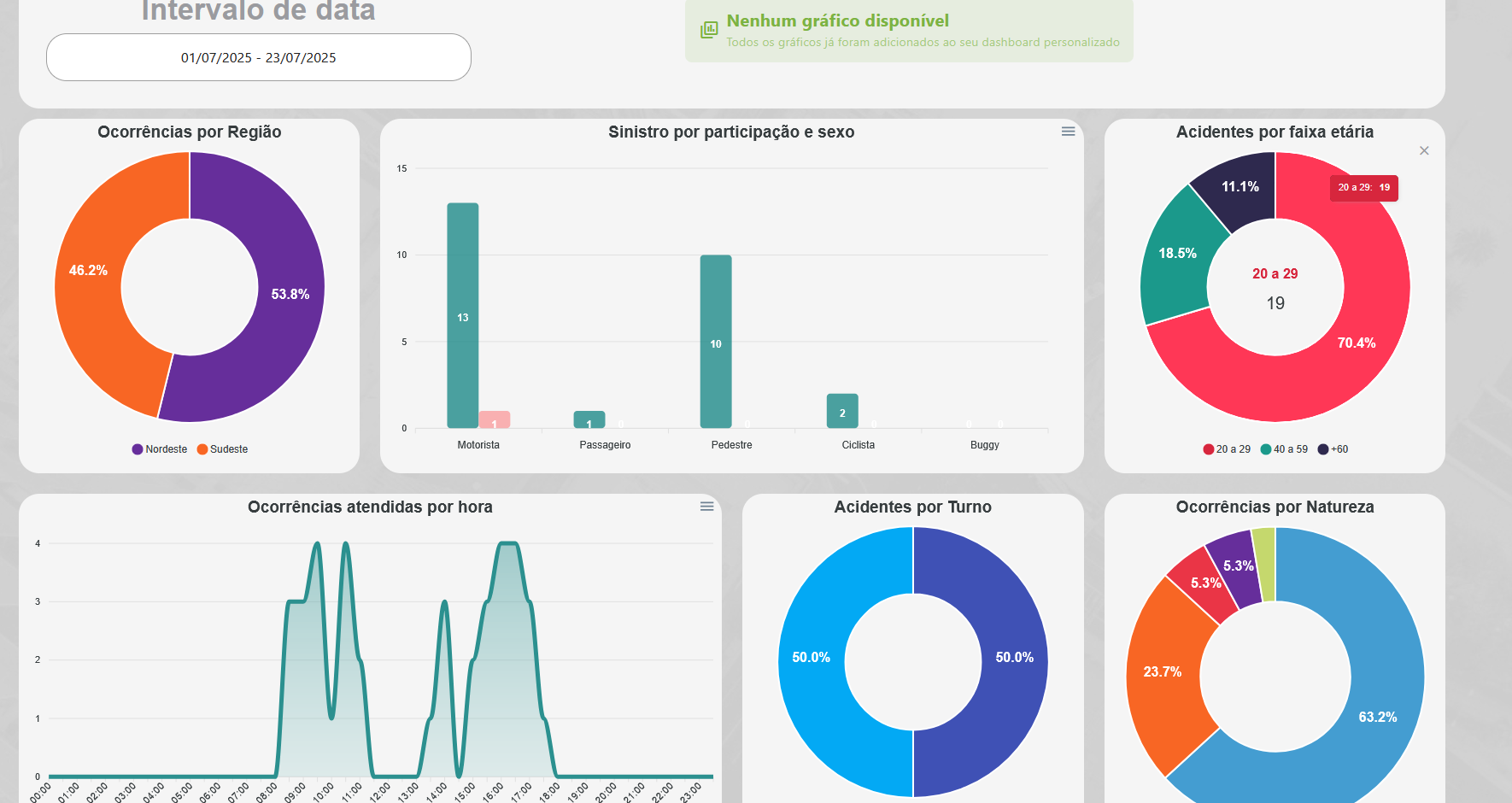
Task: Toggle the 40 a 59 legend entry
Action: click(x=1284, y=449)
